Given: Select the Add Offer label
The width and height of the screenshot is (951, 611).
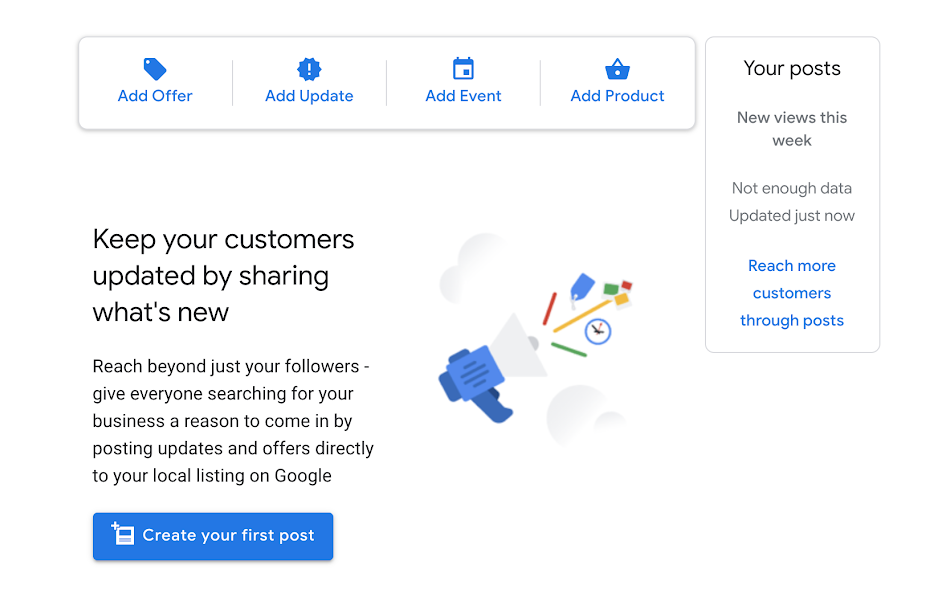Looking at the screenshot, I should click(155, 96).
